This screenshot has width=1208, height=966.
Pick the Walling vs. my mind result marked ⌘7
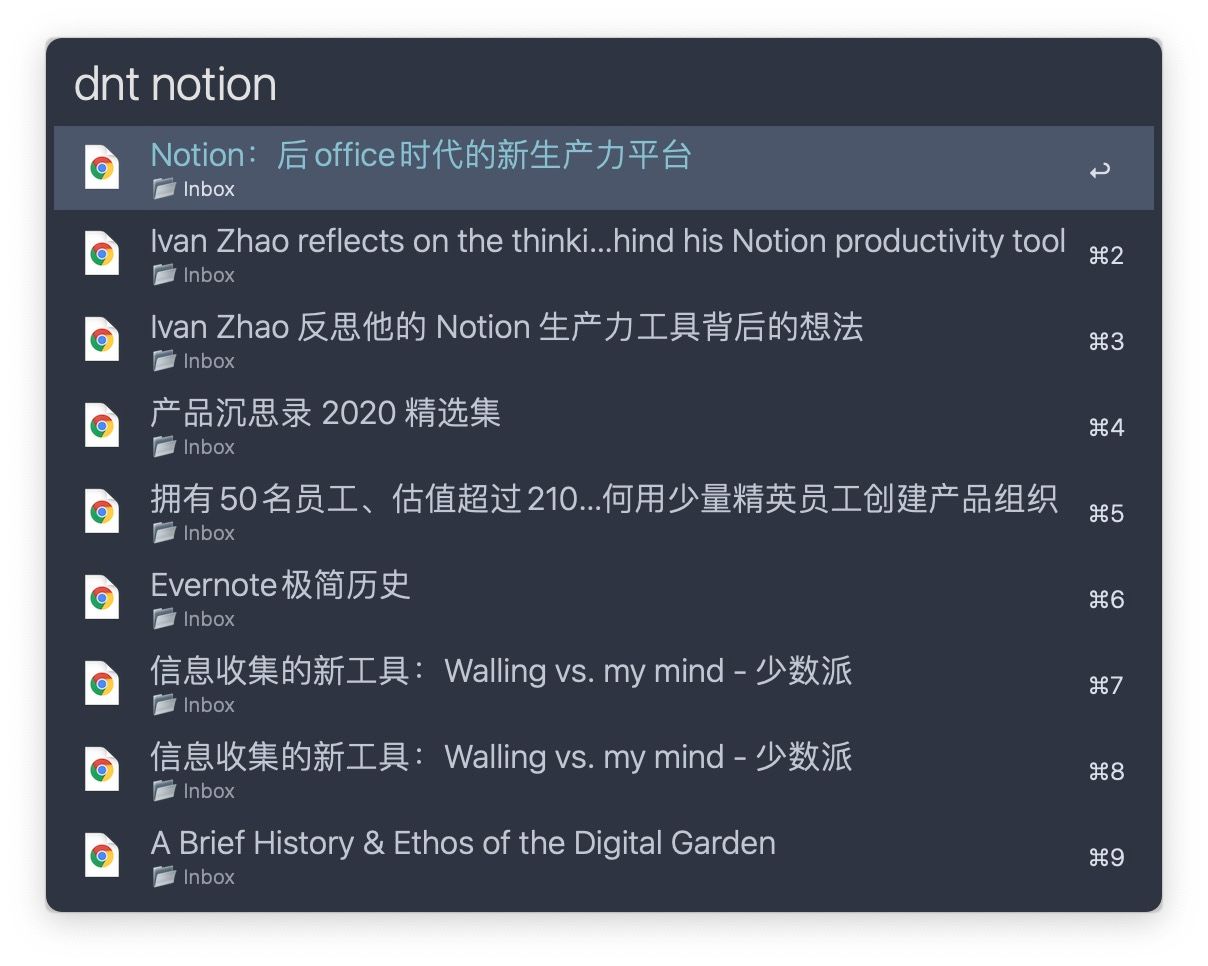pos(604,684)
